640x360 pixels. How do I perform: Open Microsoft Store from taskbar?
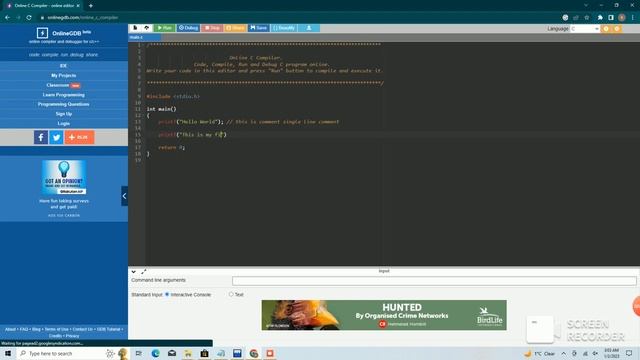click(204, 353)
